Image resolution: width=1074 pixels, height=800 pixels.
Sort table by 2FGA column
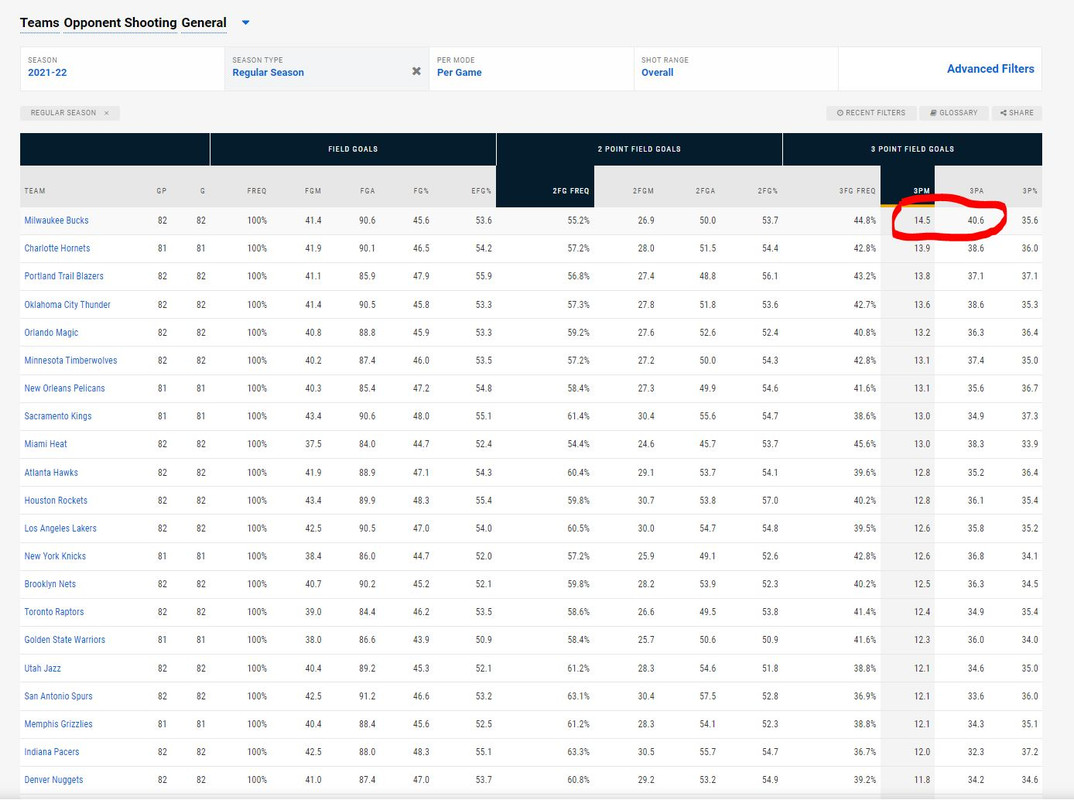(x=705, y=191)
